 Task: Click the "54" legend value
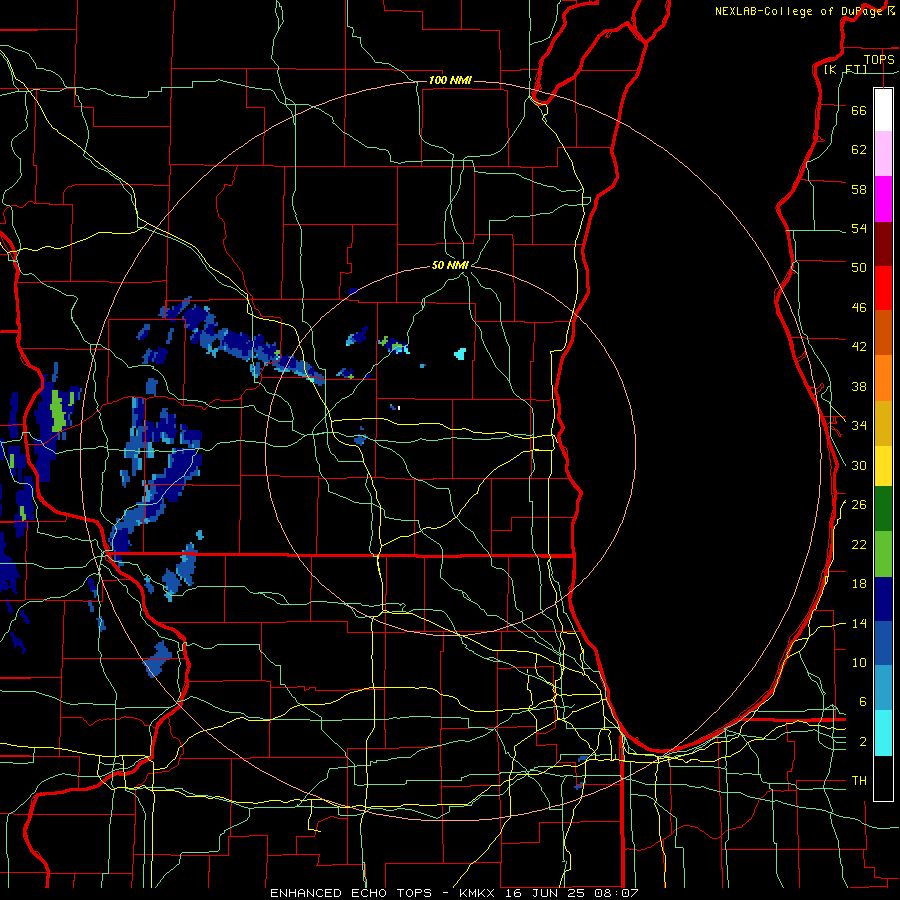859,228
